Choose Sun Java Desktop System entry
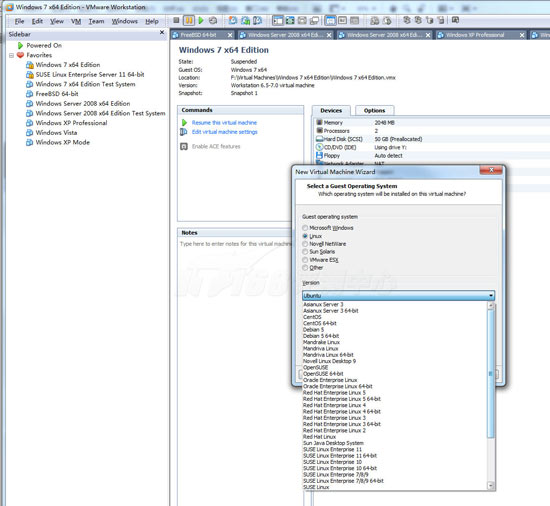Image resolution: width=550 pixels, height=506 pixels. coord(395,443)
